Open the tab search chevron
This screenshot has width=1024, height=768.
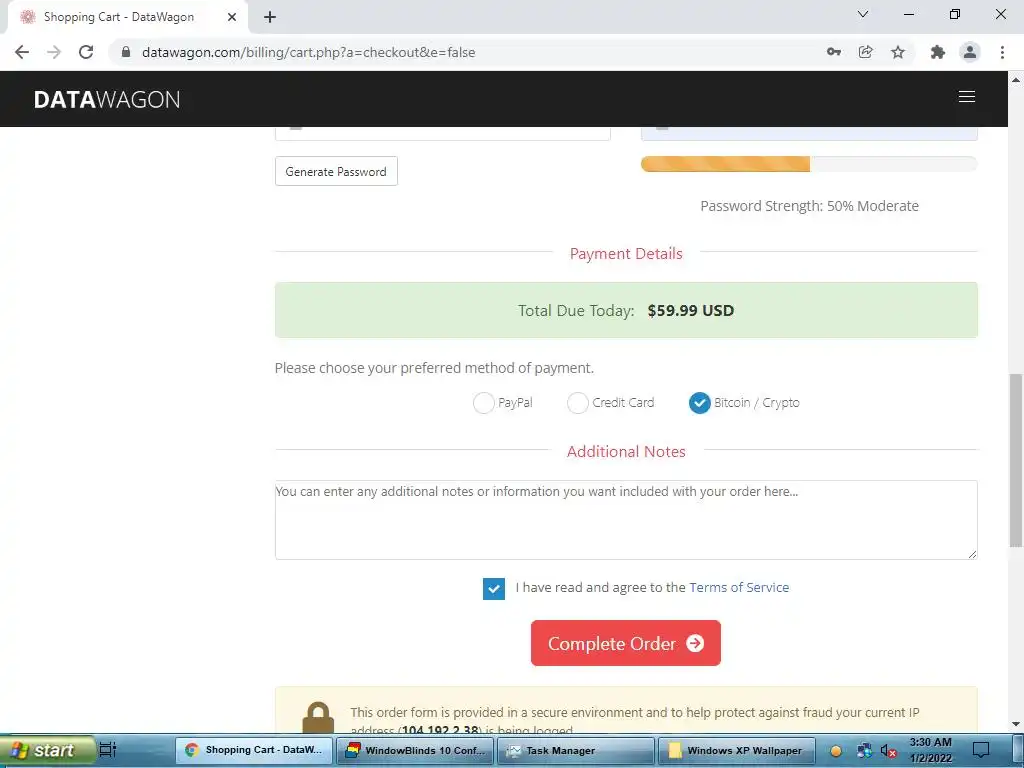863,14
